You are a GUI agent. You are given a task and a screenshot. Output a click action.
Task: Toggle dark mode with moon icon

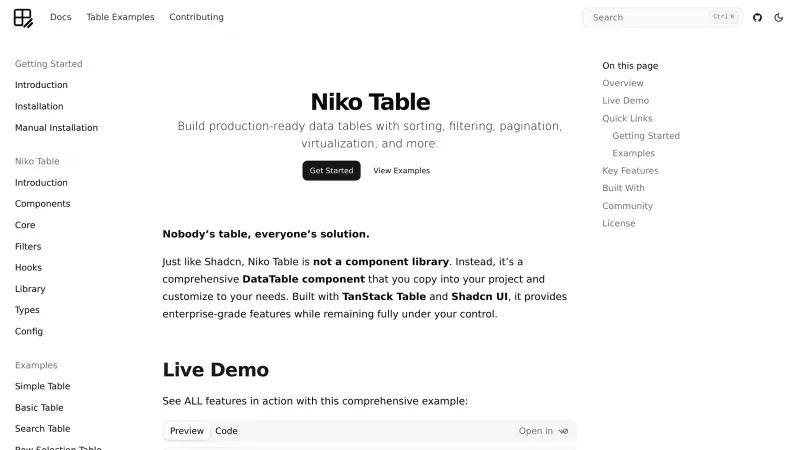click(x=779, y=17)
